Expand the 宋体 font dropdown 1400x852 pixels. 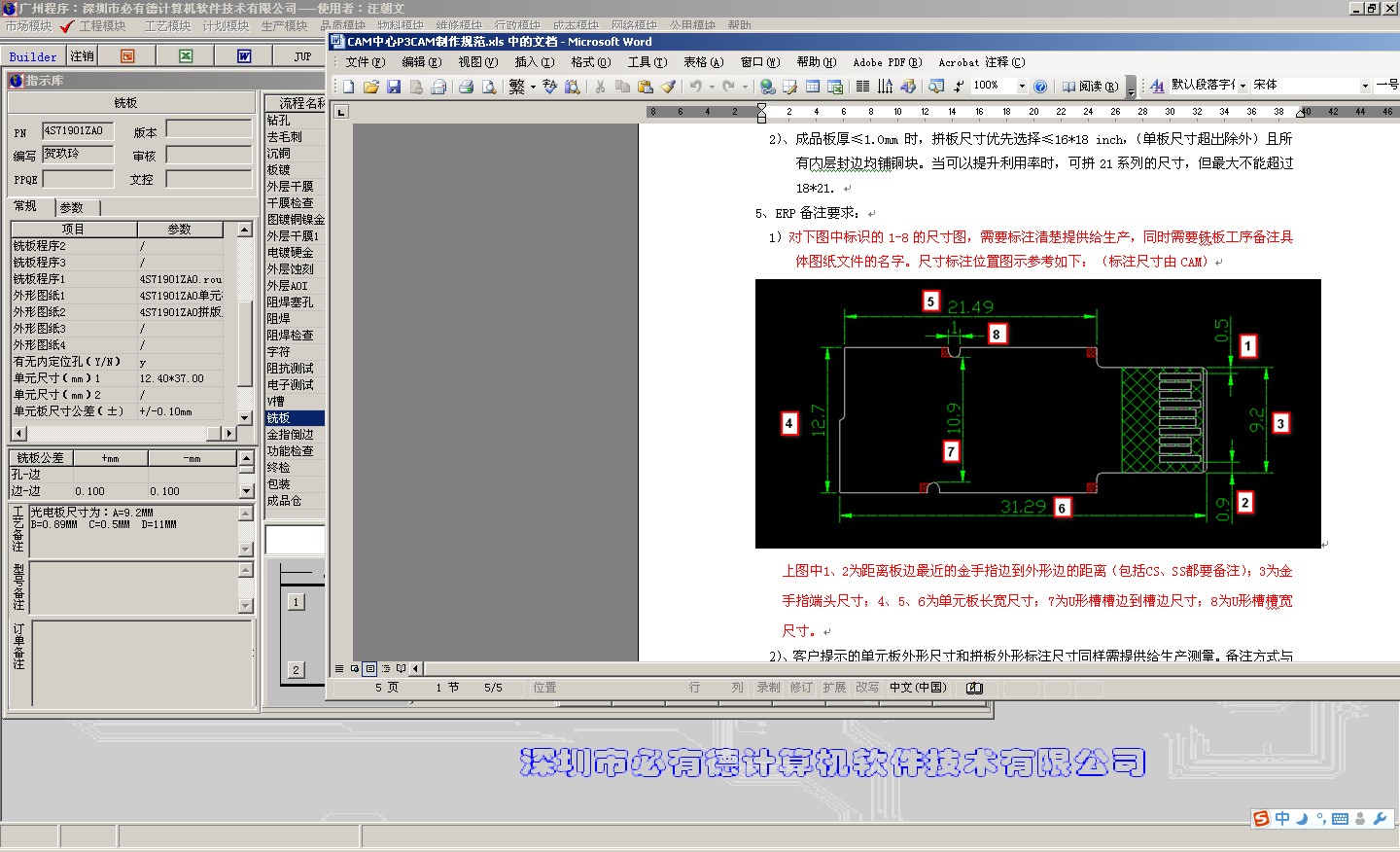point(1365,86)
